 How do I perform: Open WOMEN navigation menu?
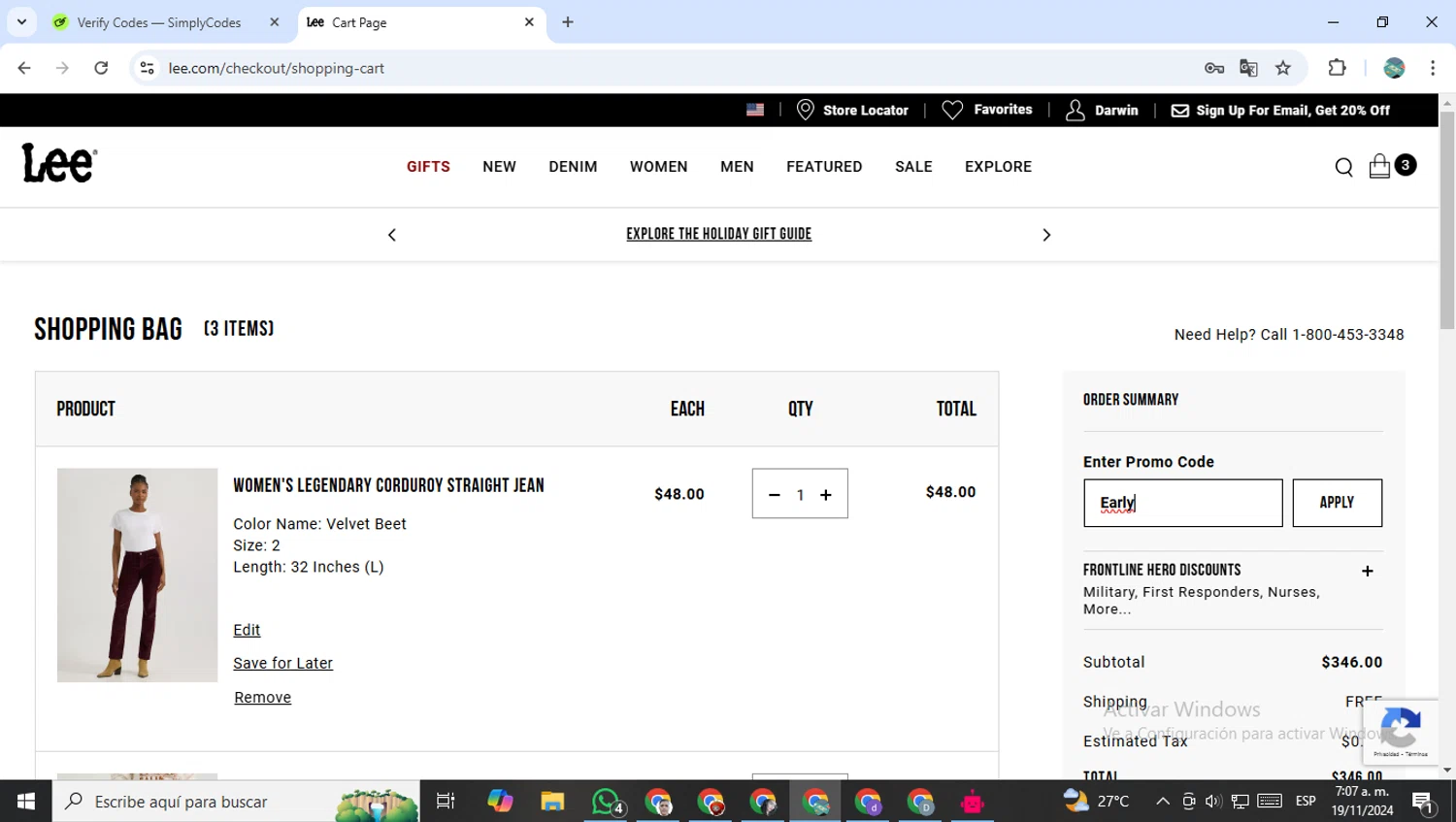658,167
